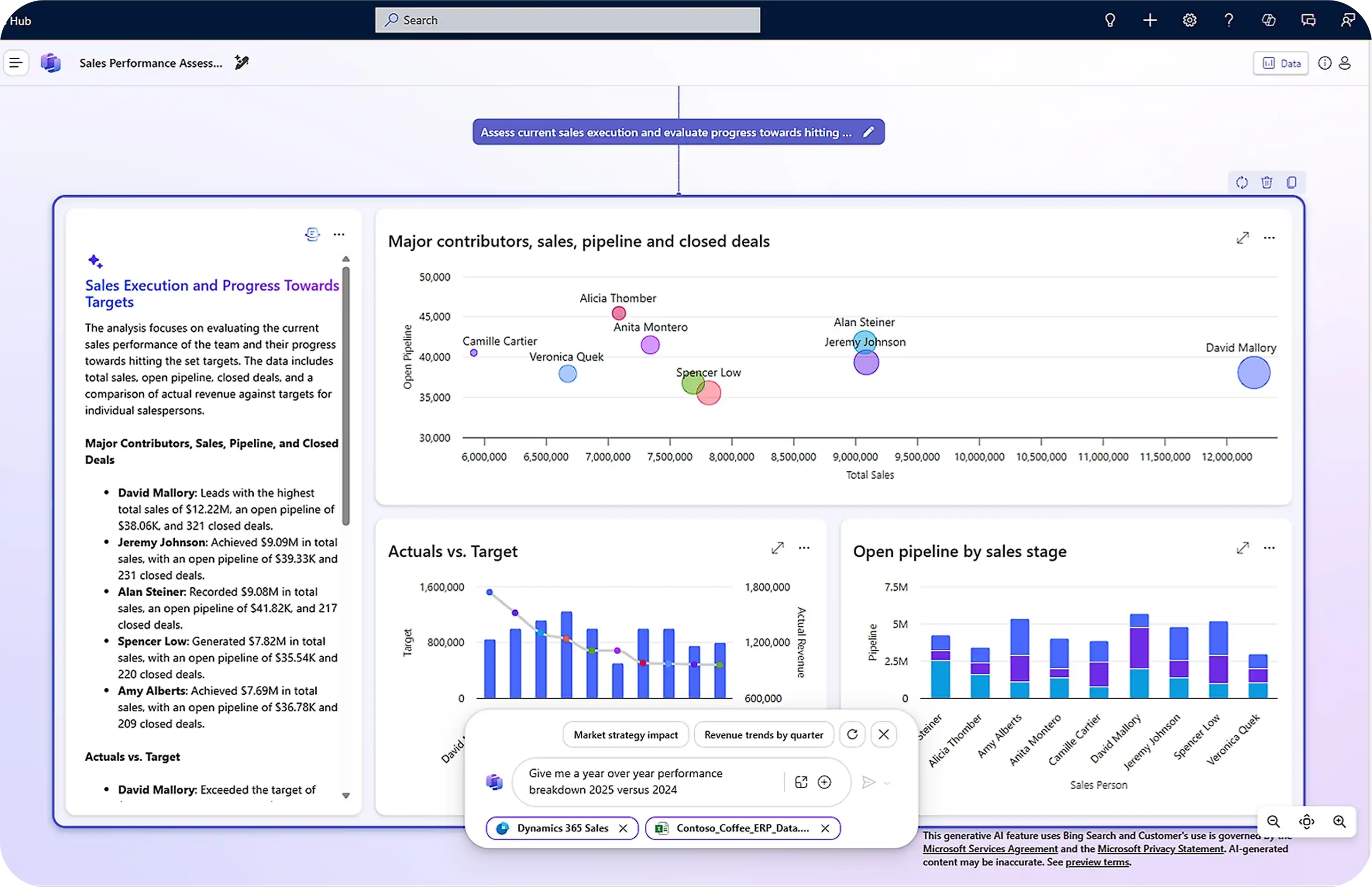Select the Market strategy impact suggestion
1372x887 pixels.
coord(625,734)
